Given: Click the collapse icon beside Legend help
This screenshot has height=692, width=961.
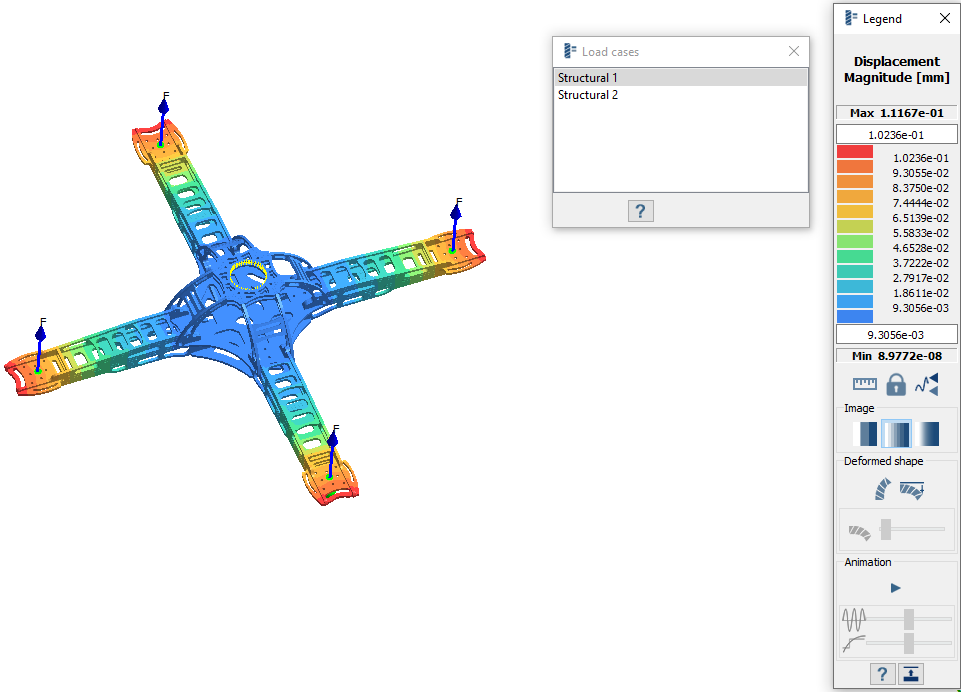Looking at the screenshot, I should click(911, 674).
